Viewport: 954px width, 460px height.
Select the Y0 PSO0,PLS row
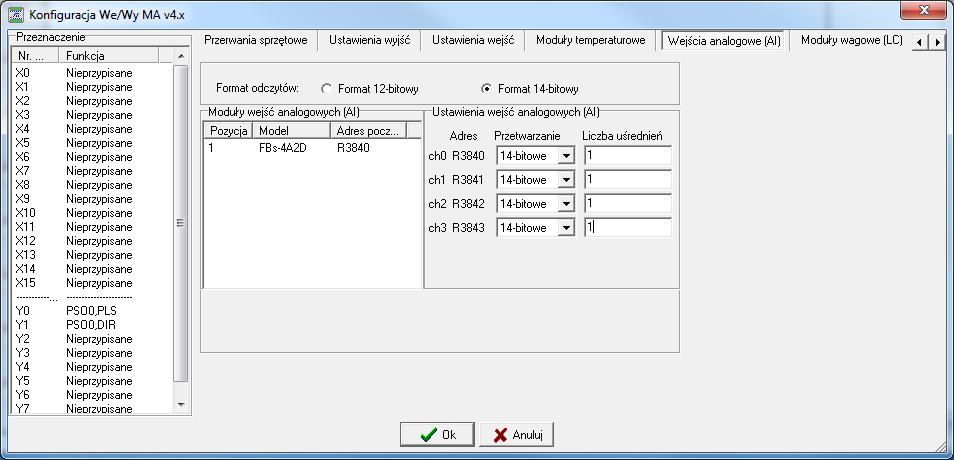92,311
